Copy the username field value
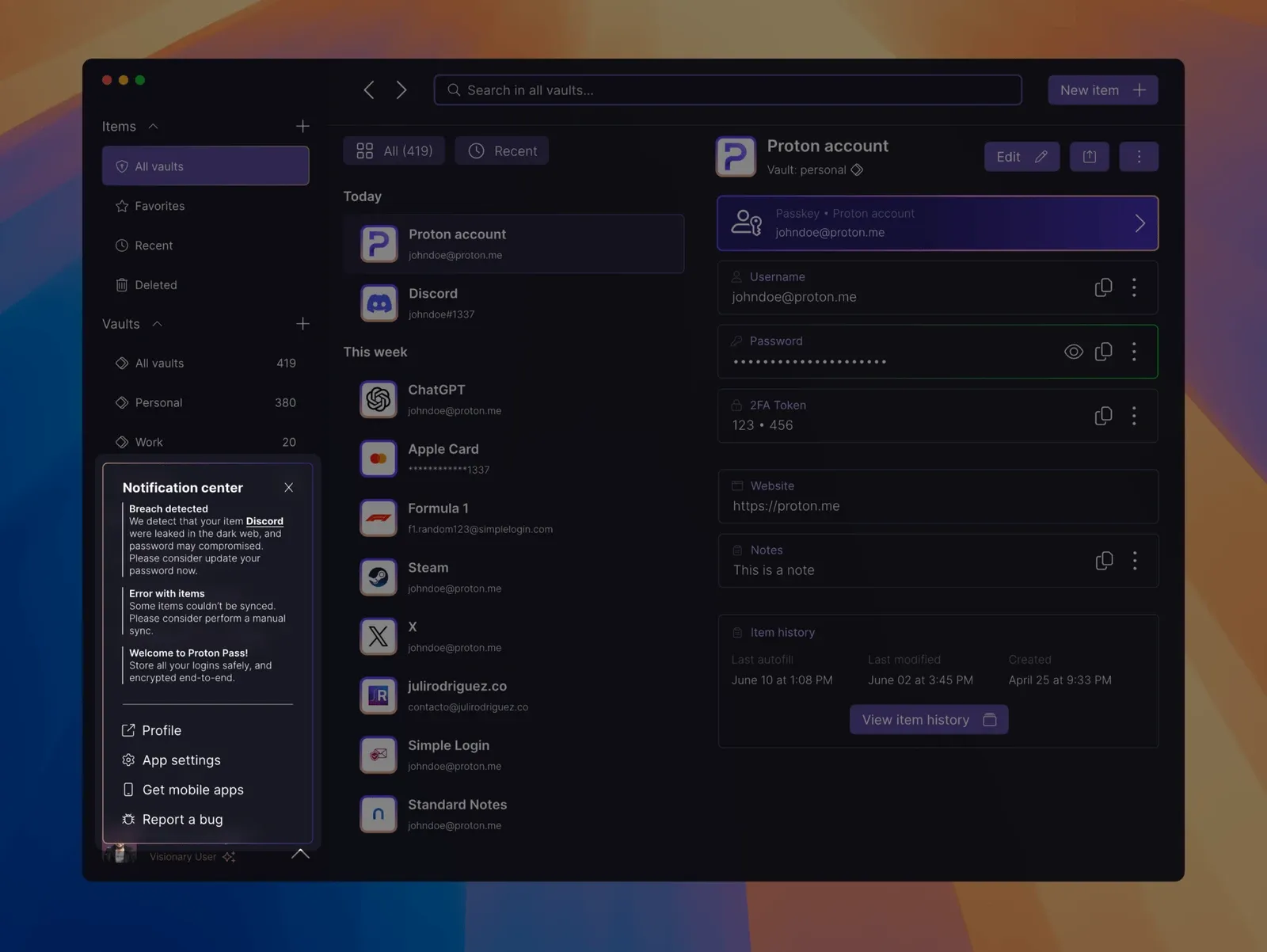 pyautogui.click(x=1103, y=288)
